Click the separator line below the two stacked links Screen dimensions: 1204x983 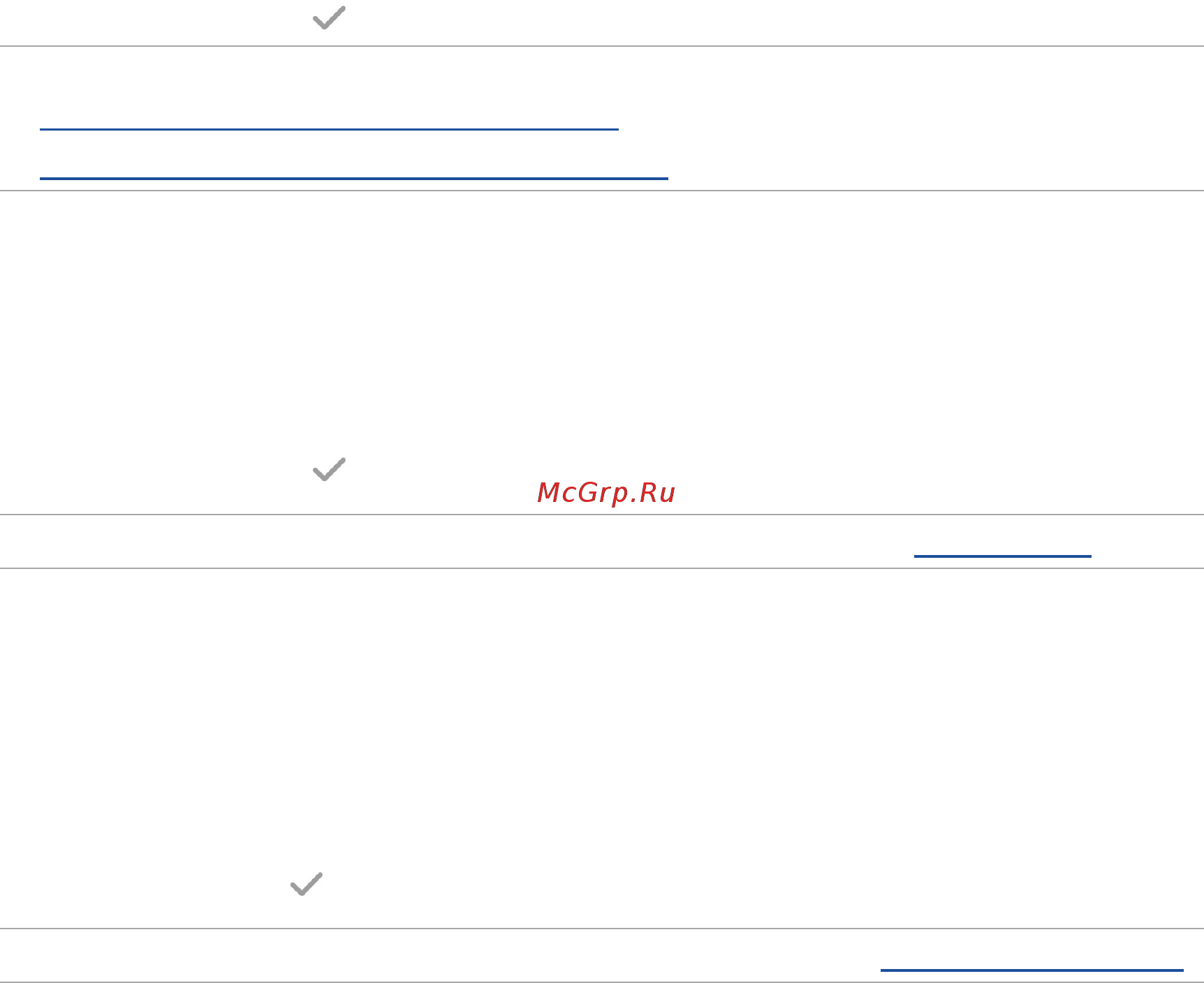coord(602,191)
